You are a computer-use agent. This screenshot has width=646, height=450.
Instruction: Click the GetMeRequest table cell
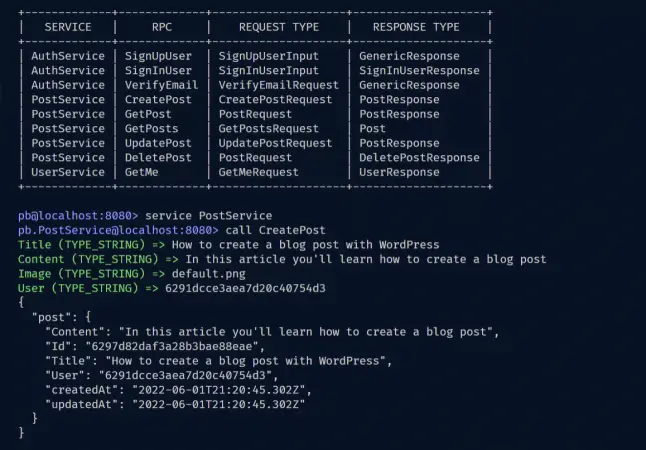coord(258,172)
